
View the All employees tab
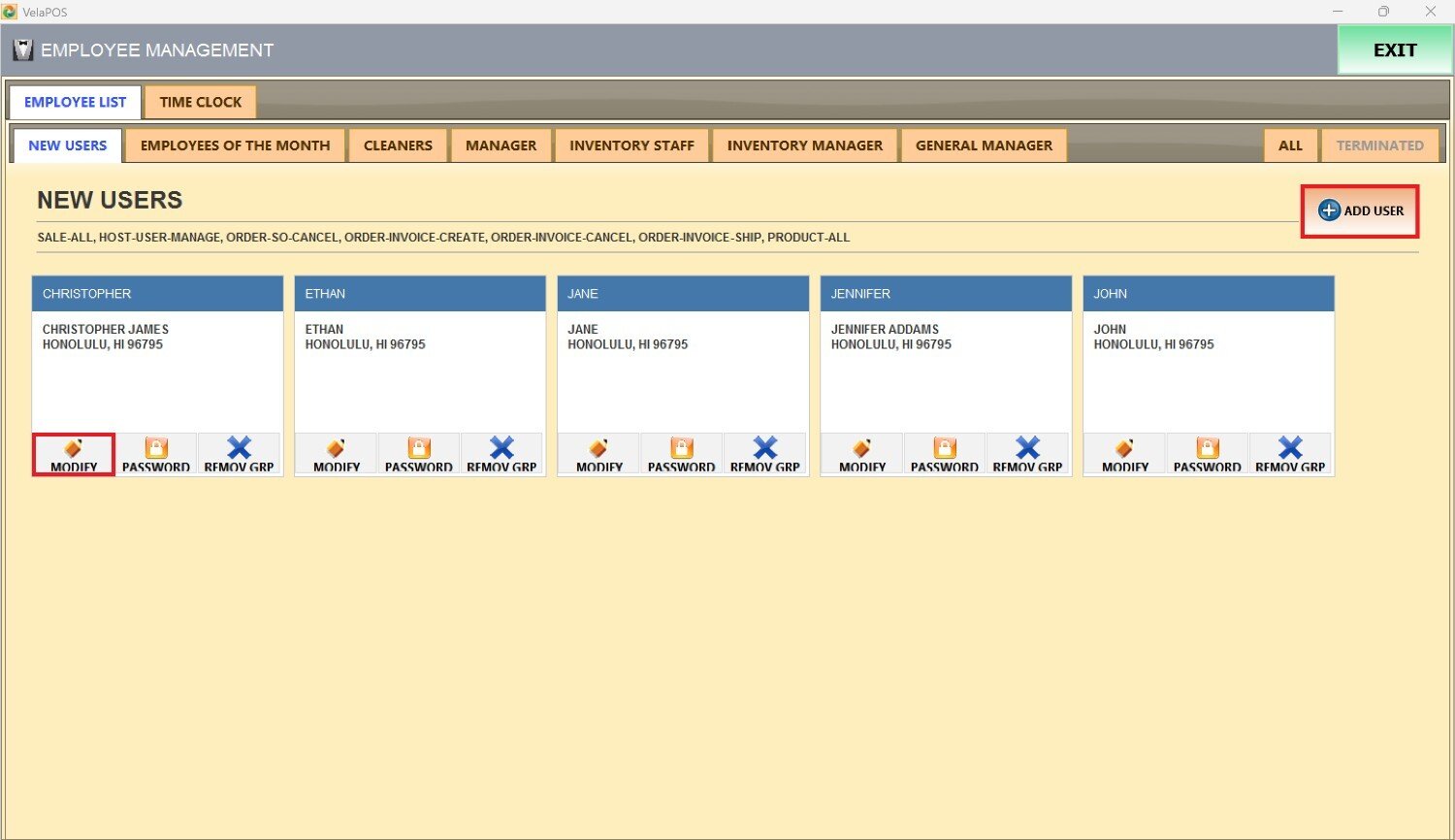1290,145
